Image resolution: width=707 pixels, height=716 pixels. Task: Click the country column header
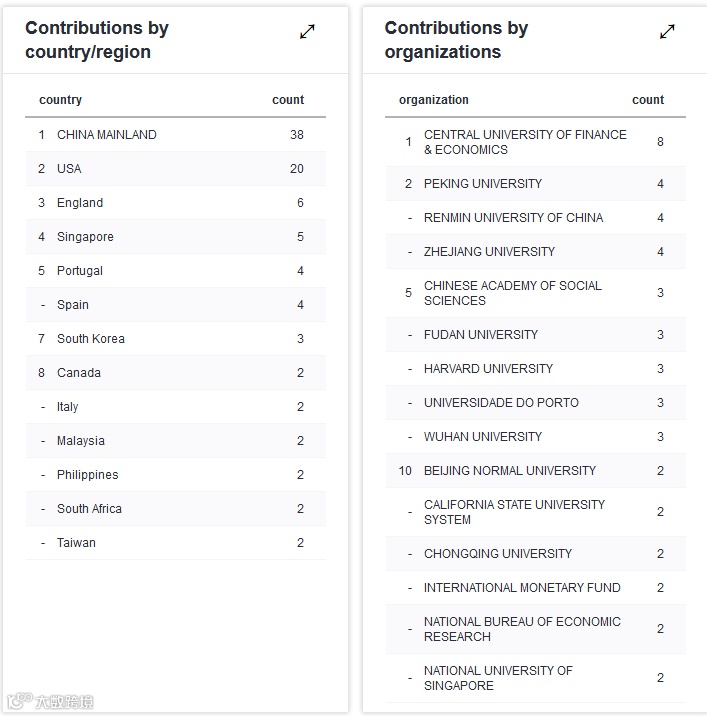(61, 100)
